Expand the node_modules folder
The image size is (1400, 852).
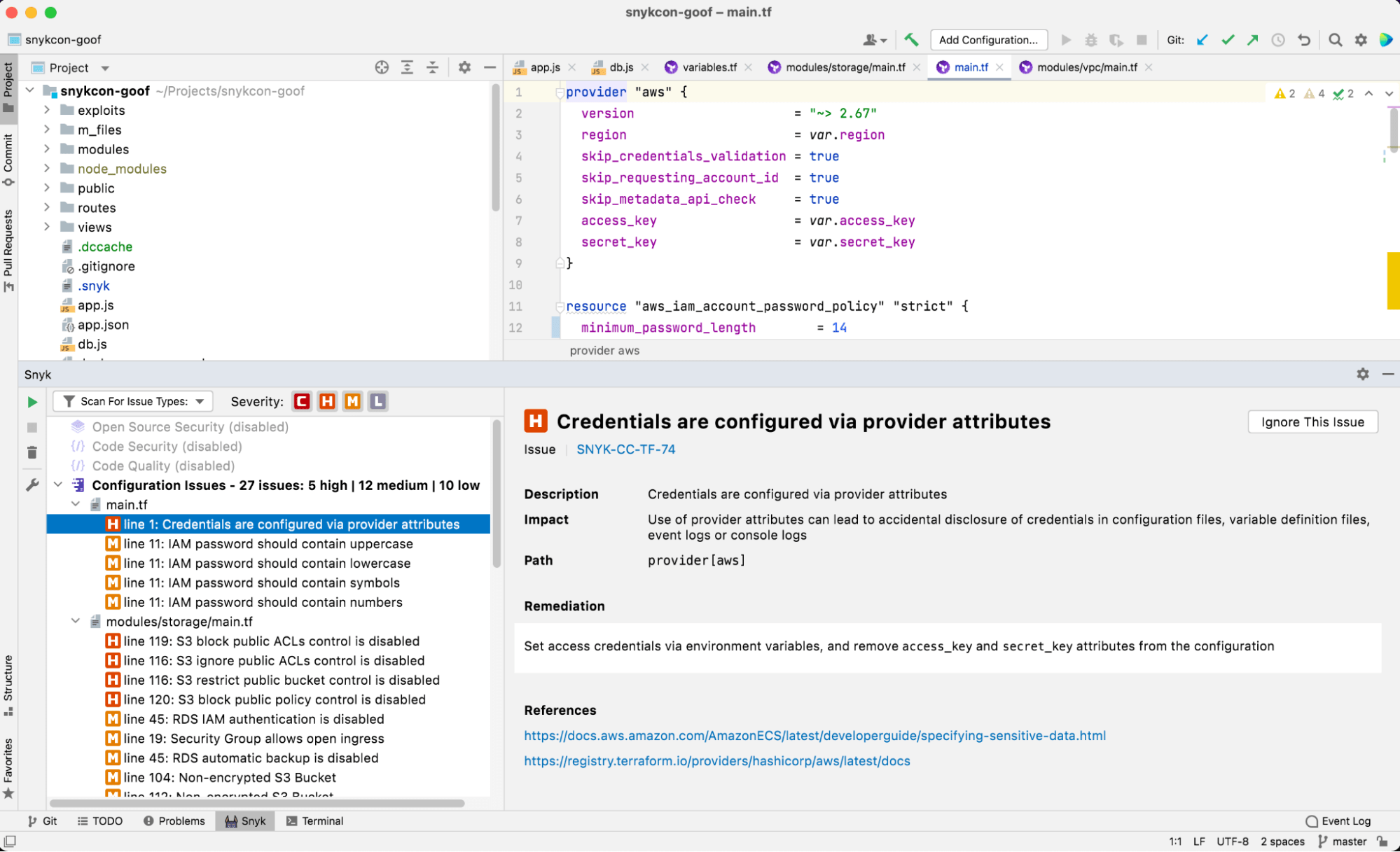(x=47, y=169)
